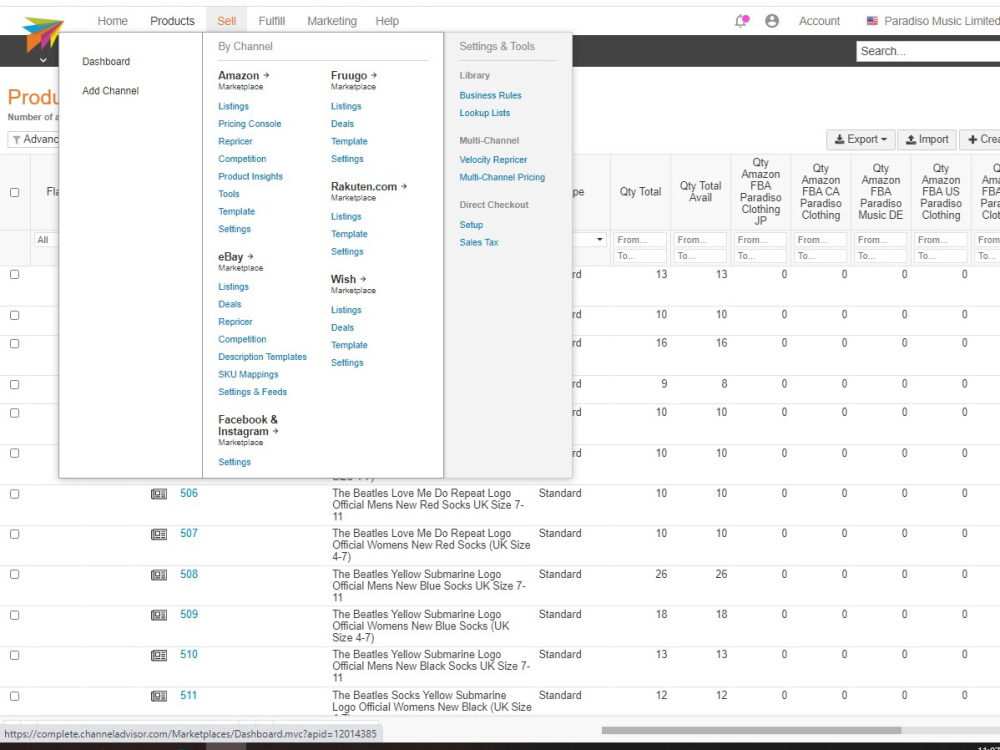Open the Products menu

172,21
